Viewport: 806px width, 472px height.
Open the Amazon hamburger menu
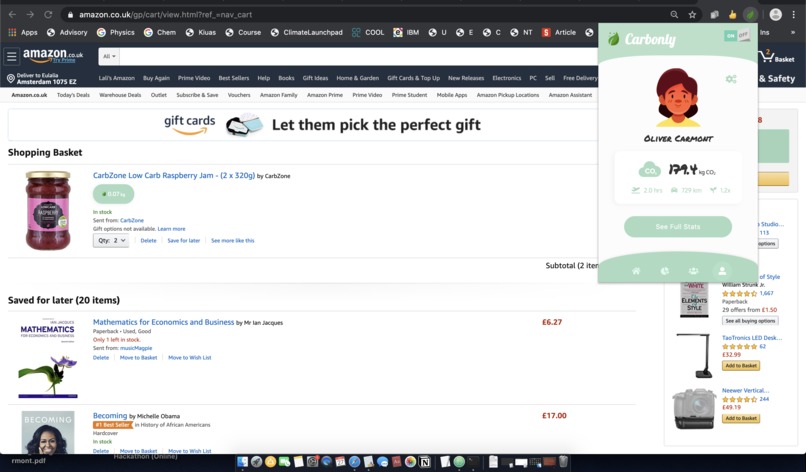click(x=11, y=56)
